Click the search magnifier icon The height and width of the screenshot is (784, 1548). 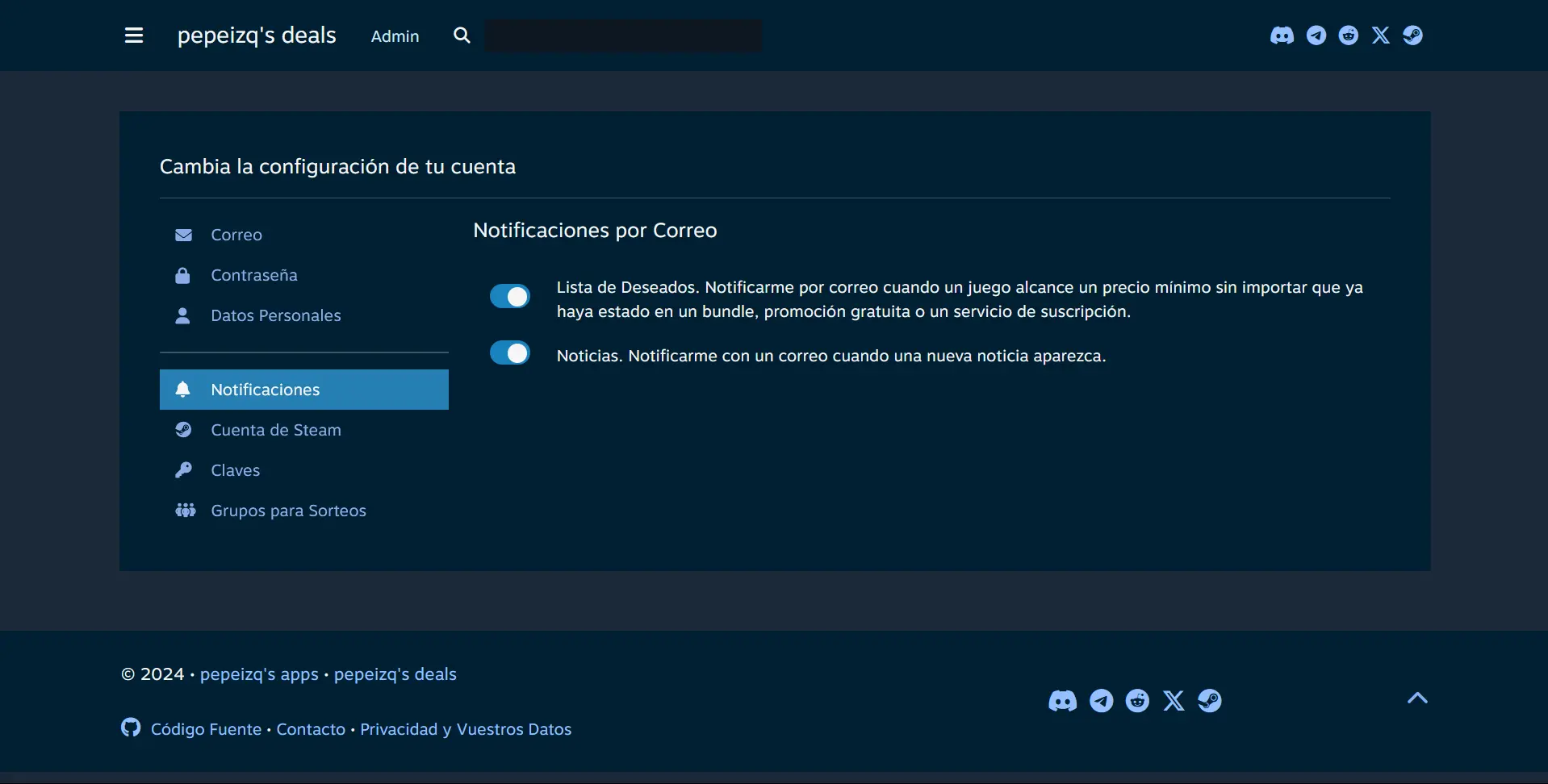pyautogui.click(x=462, y=35)
